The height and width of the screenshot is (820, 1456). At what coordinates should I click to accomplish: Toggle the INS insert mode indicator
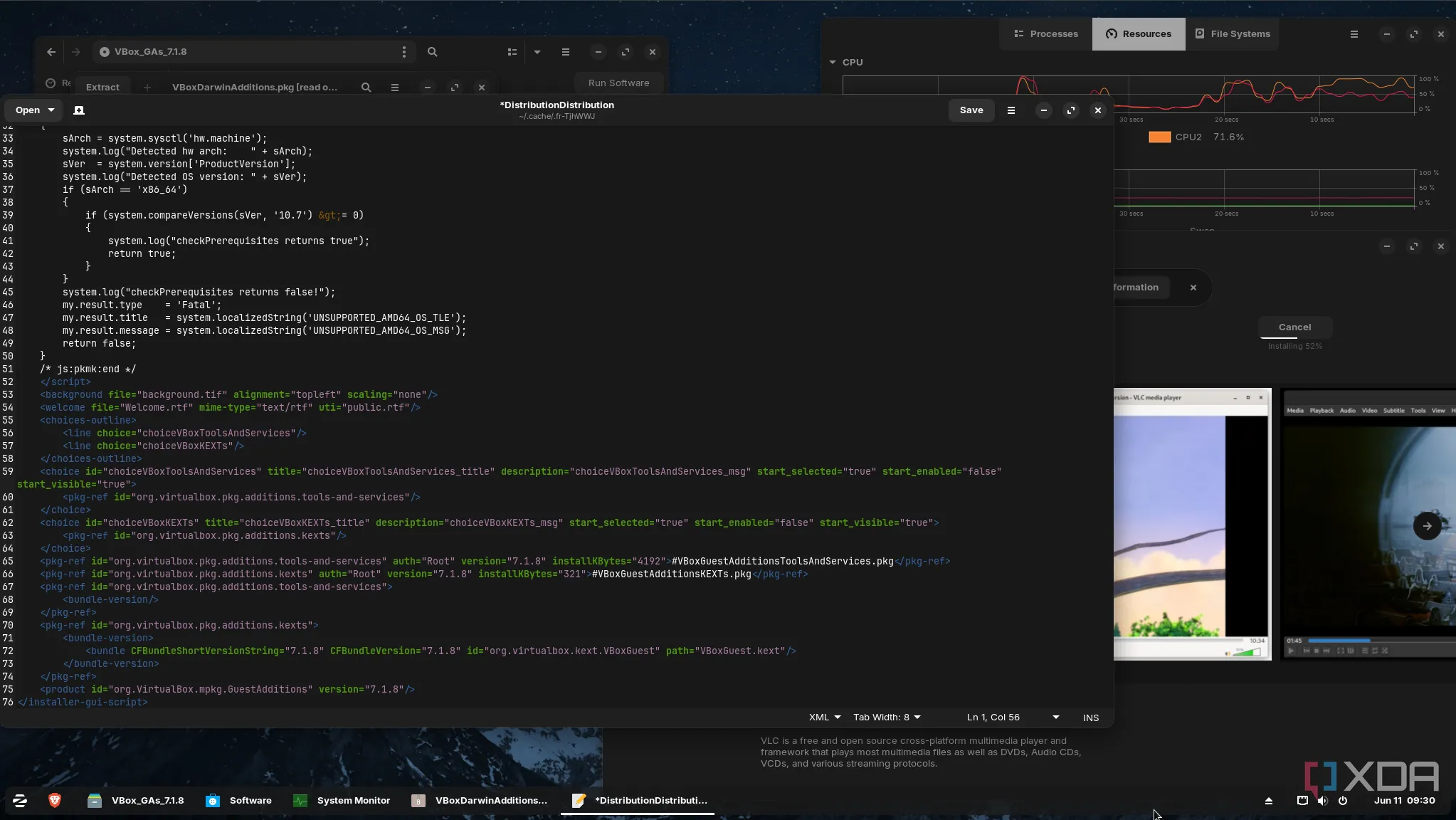[x=1091, y=717]
